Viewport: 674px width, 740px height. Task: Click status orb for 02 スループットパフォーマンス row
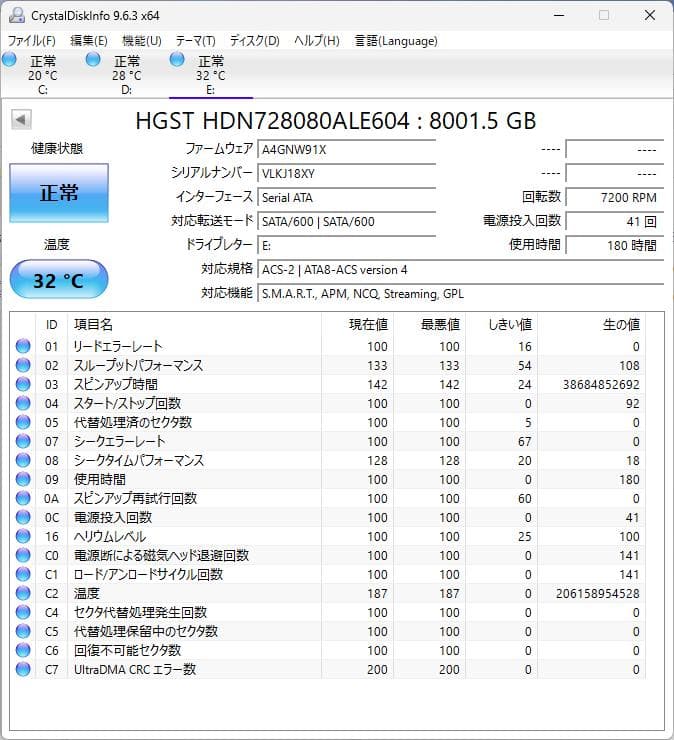point(23,365)
